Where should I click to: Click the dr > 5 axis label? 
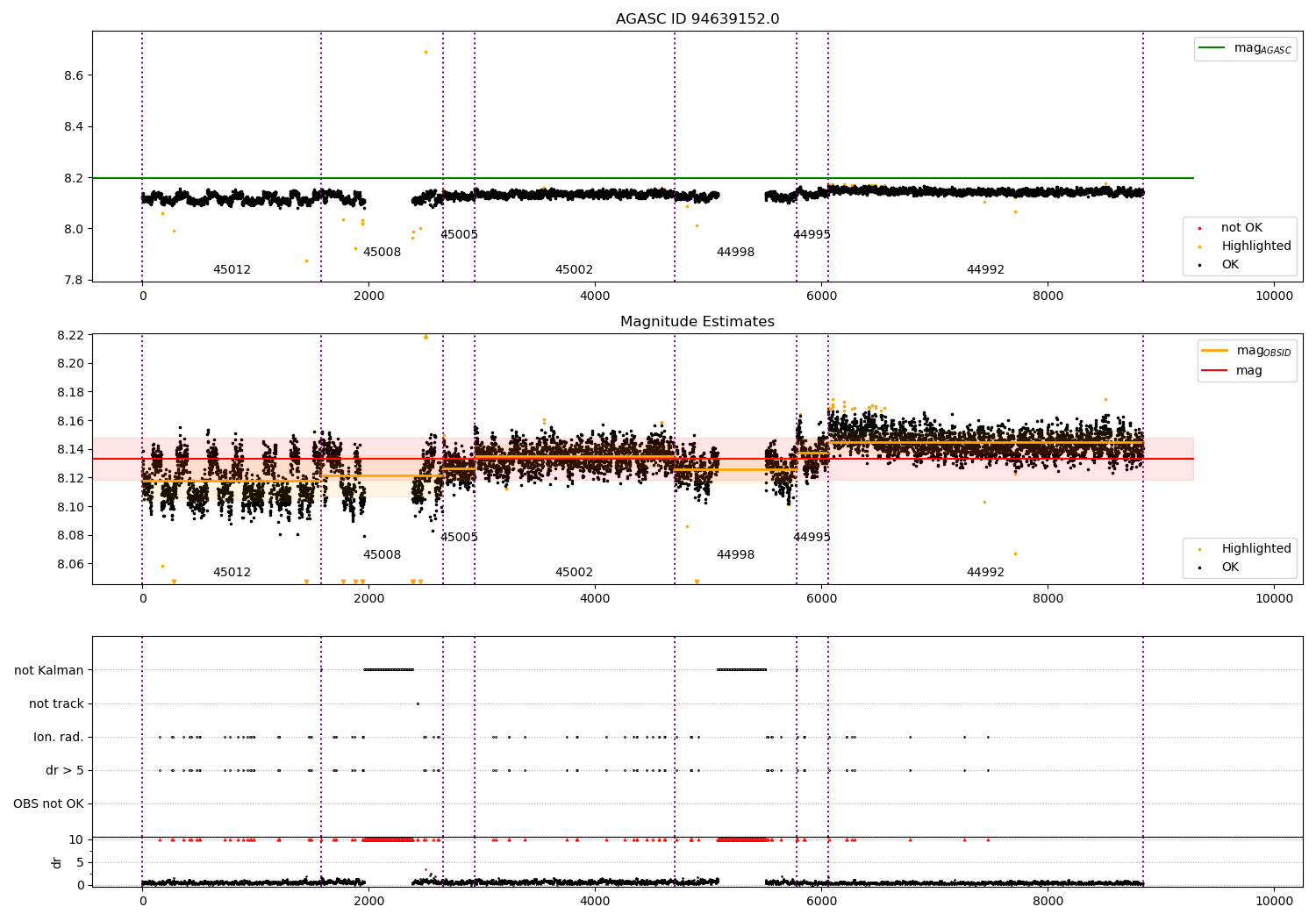(65, 770)
